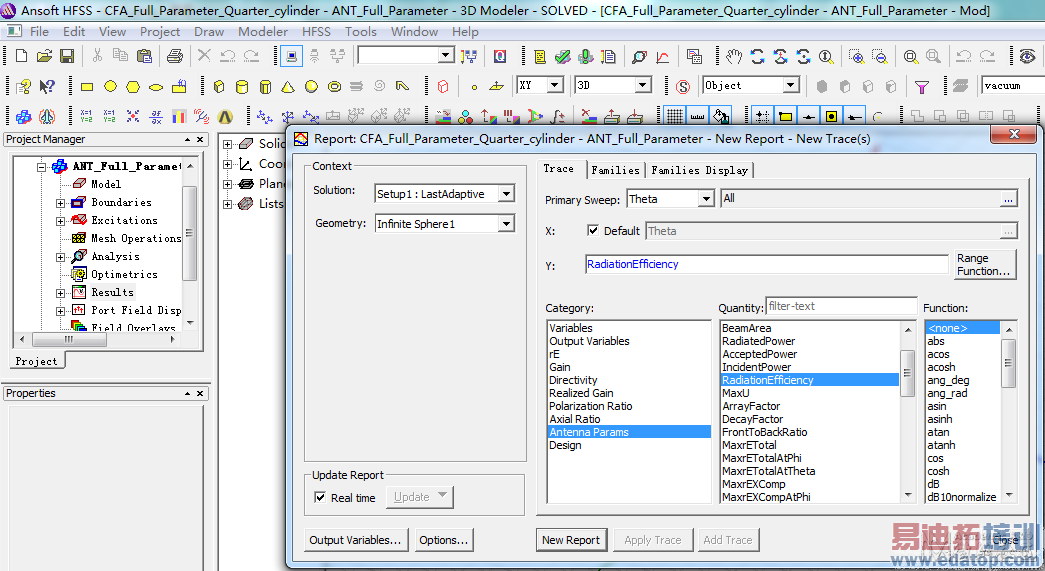Open the Object selection mode dropdown
This screenshot has width=1045, height=571.
pos(790,85)
